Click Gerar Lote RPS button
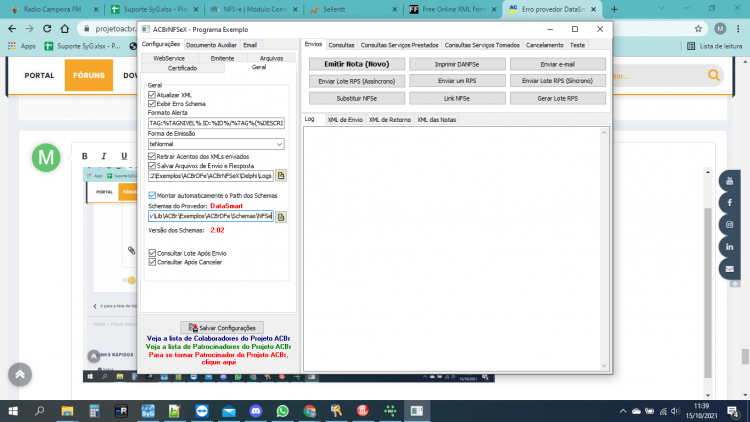The image size is (750, 422). (x=557, y=98)
